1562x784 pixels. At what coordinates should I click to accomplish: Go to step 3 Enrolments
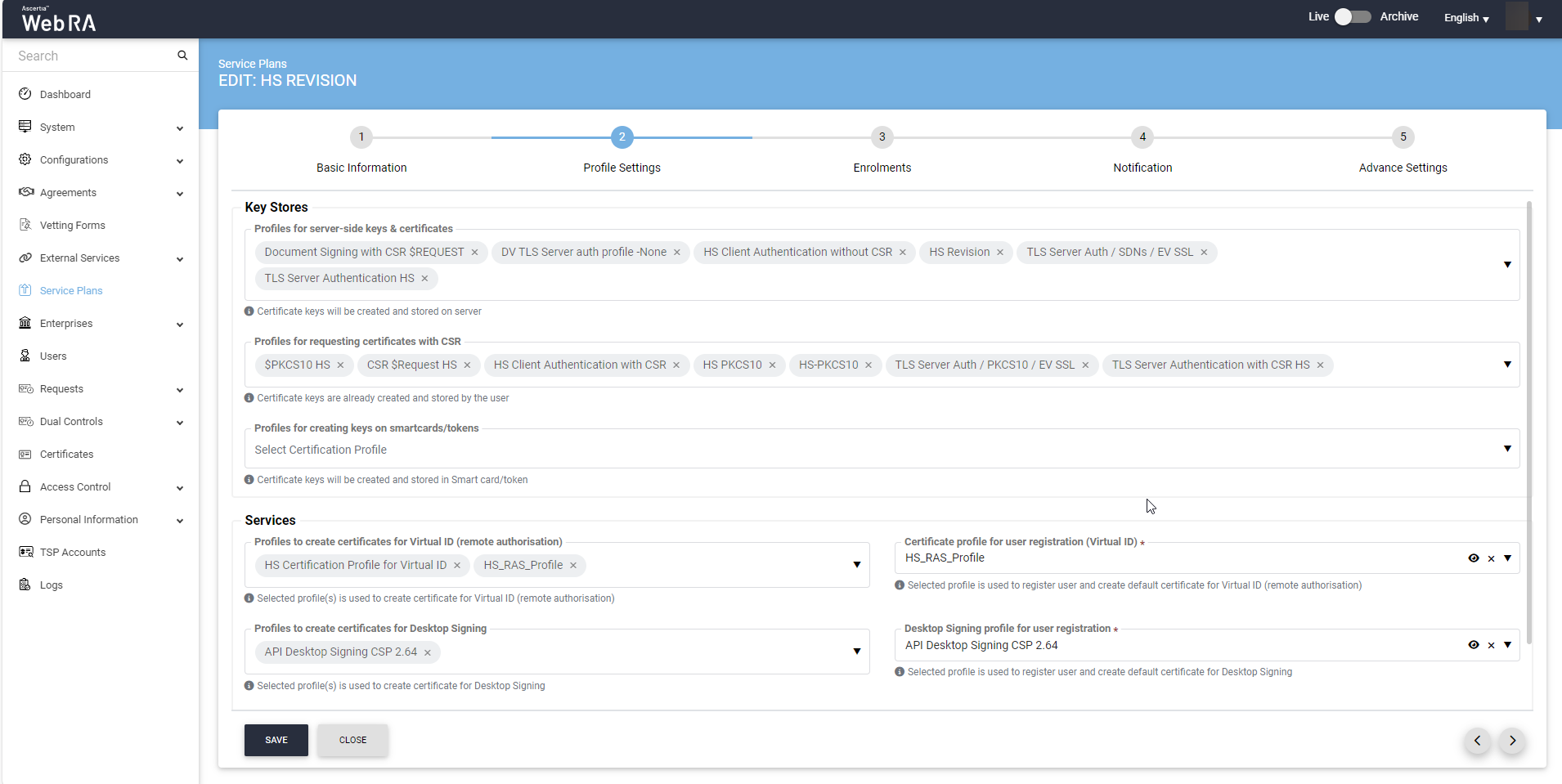coord(882,137)
